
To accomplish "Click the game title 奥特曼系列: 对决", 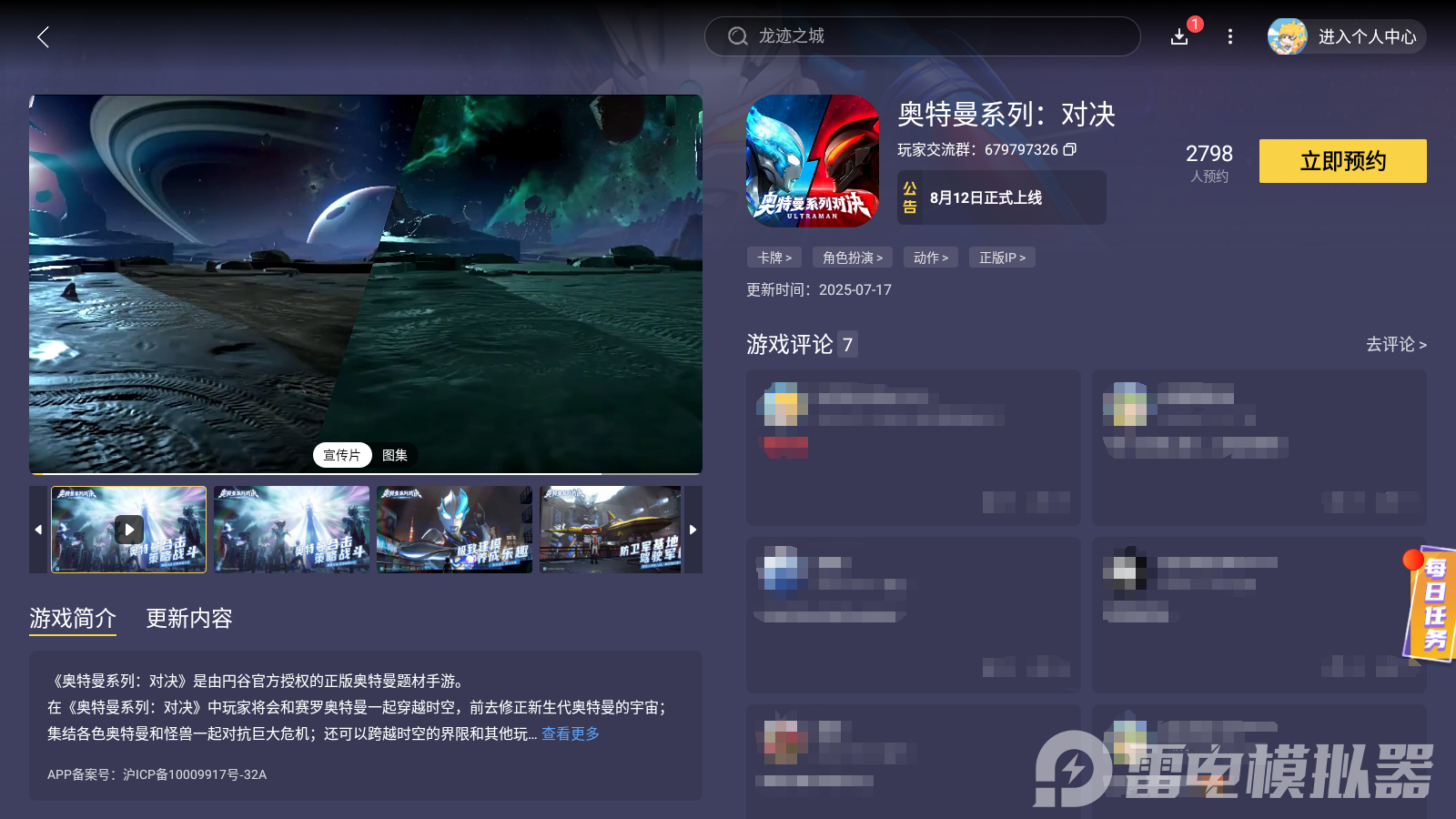I will point(1006,114).
